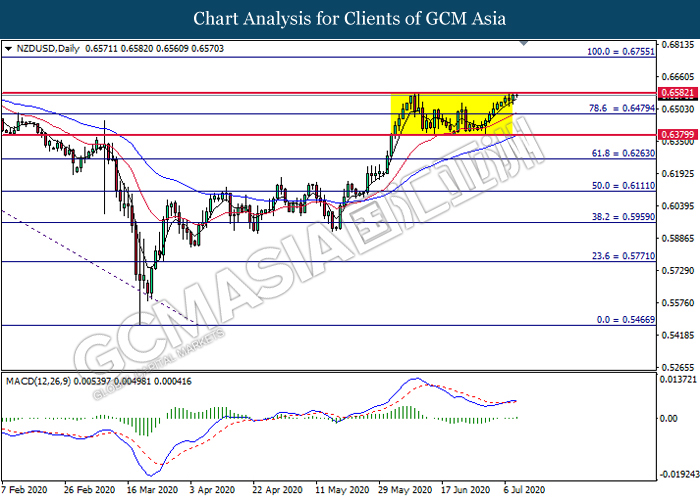
Task: Select the '38.2 = 0.59590' Fibonacci label
Action: click(623, 217)
